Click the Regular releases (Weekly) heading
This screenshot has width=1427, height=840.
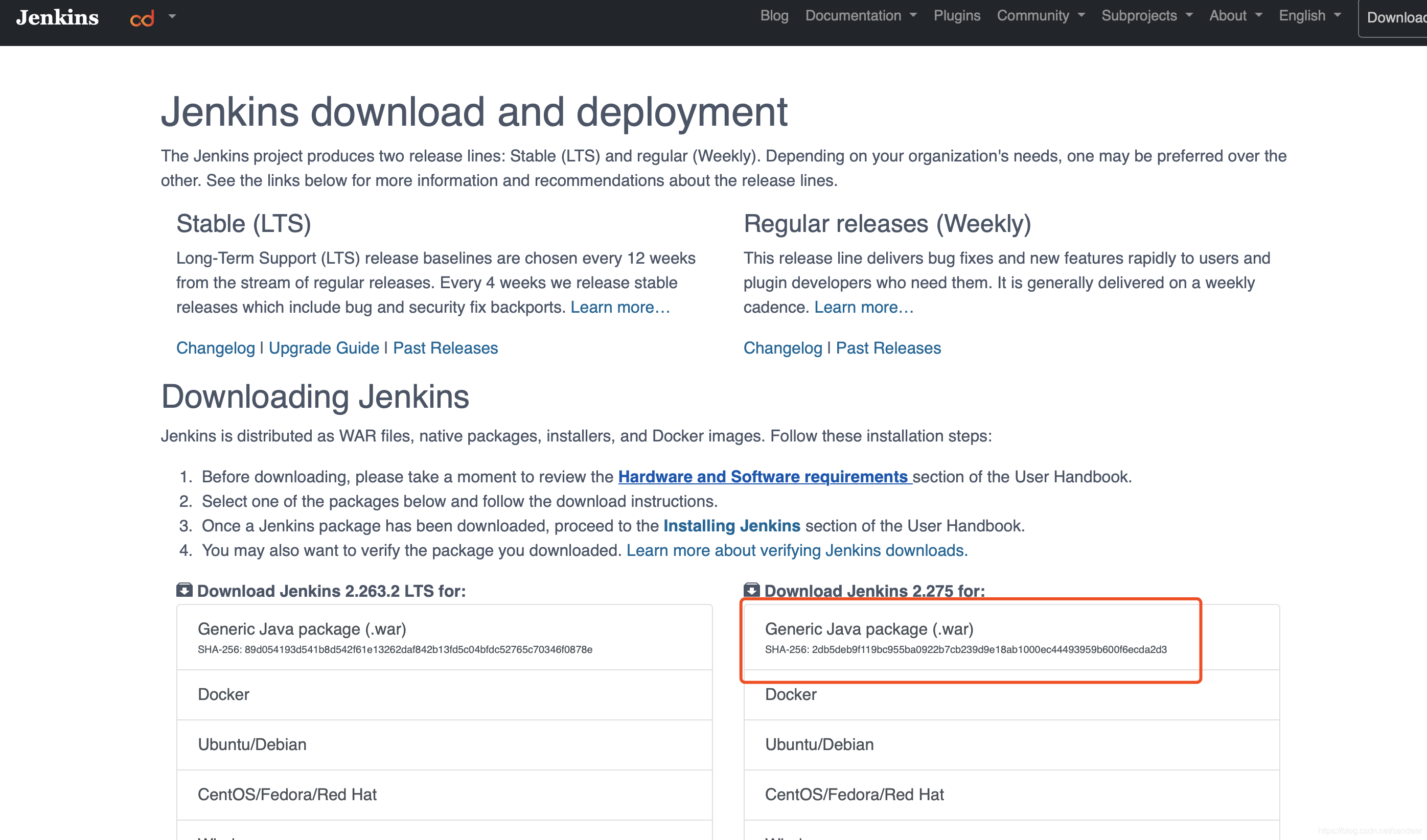click(887, 224)
